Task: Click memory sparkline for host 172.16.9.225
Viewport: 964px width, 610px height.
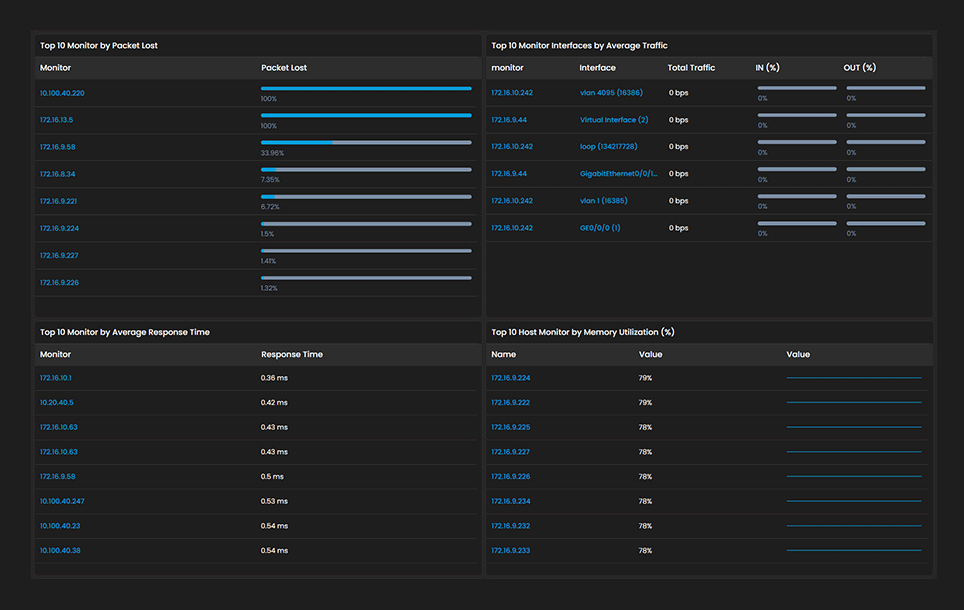Action: (854, 427)
